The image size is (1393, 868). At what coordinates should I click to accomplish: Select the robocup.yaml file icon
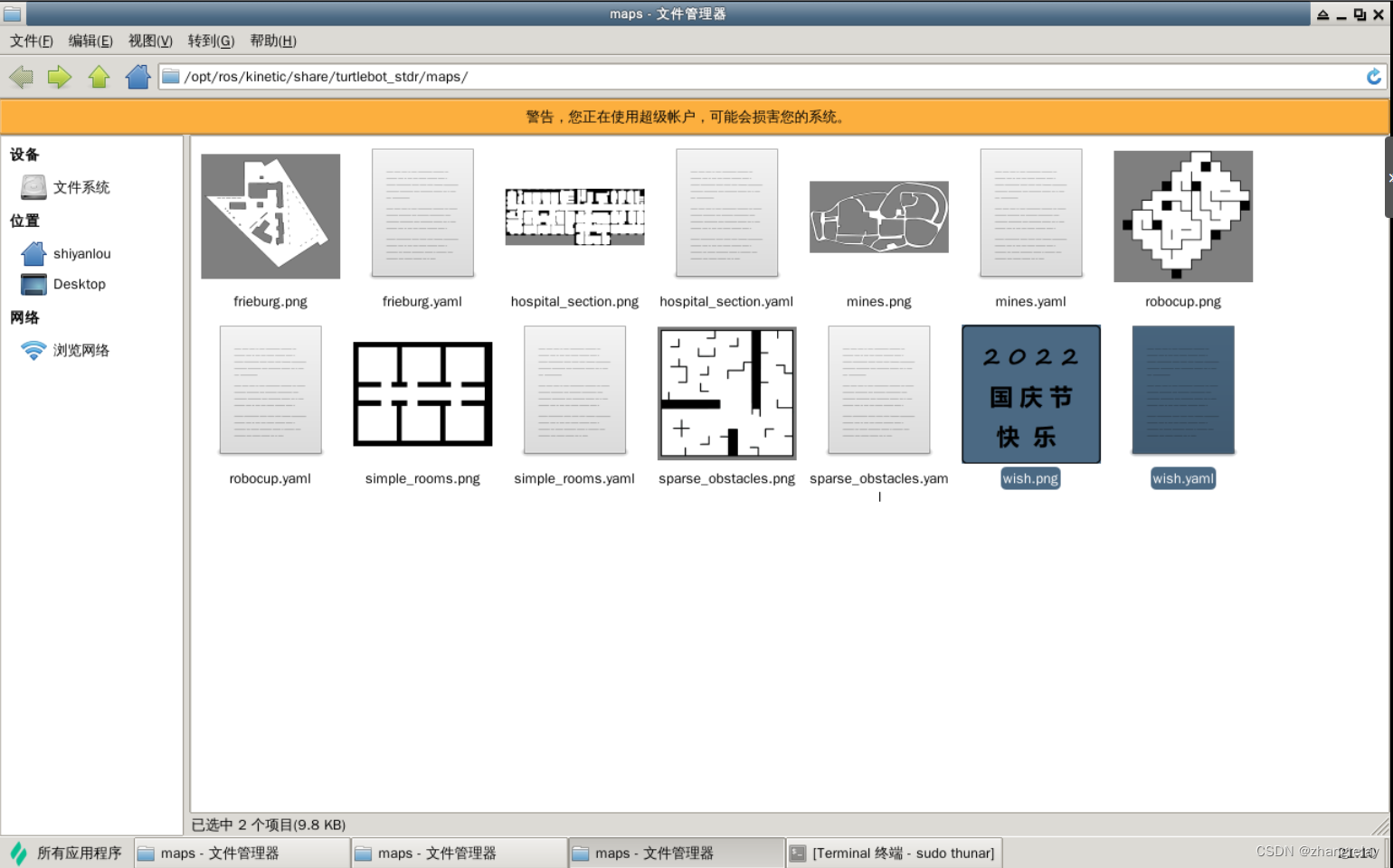270,391
